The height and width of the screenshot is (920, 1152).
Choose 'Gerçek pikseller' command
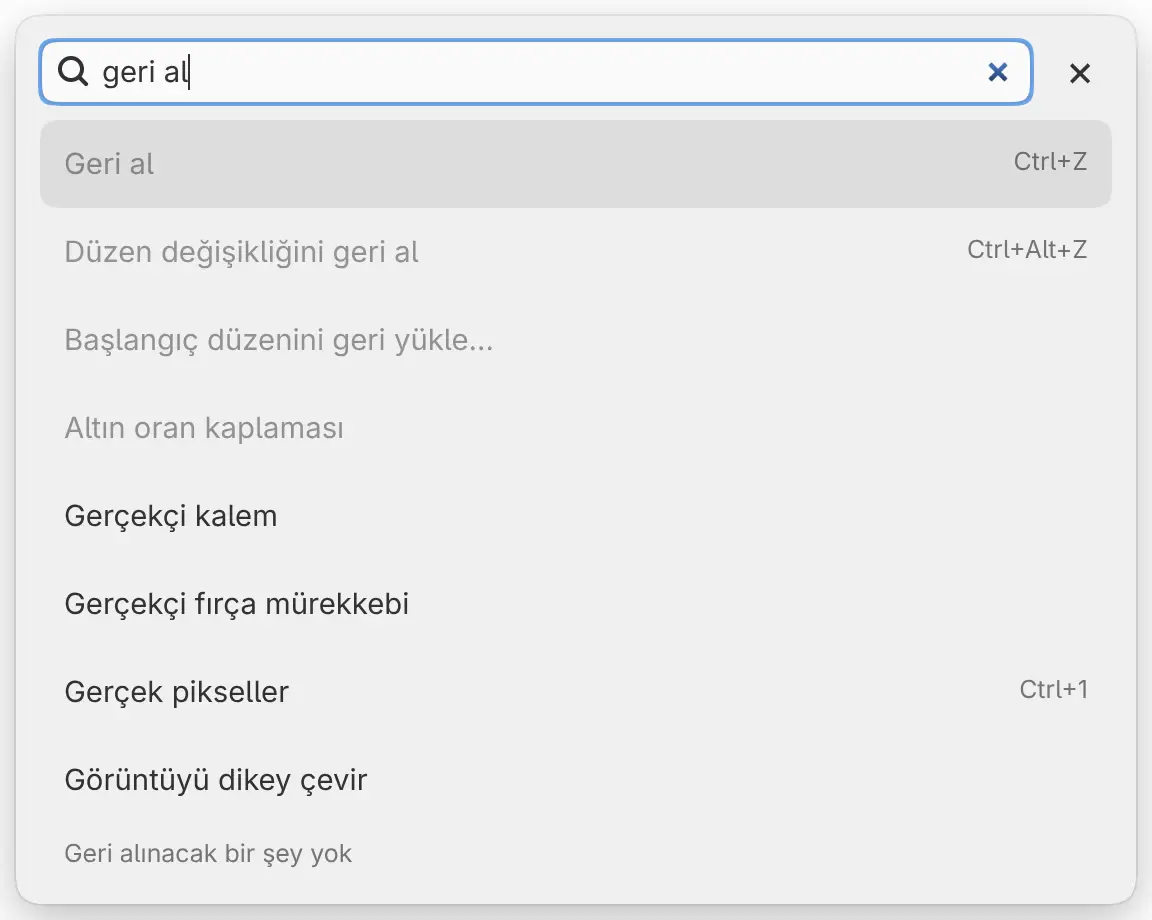pyautogui.click(x=575, y=691)
